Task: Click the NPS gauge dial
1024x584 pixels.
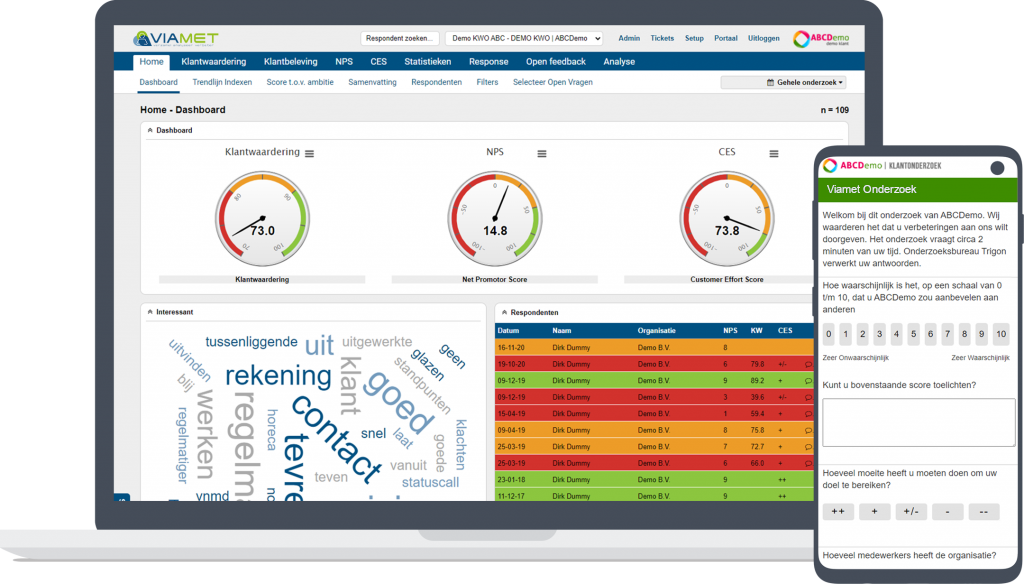Action: [x=494, y=219]
